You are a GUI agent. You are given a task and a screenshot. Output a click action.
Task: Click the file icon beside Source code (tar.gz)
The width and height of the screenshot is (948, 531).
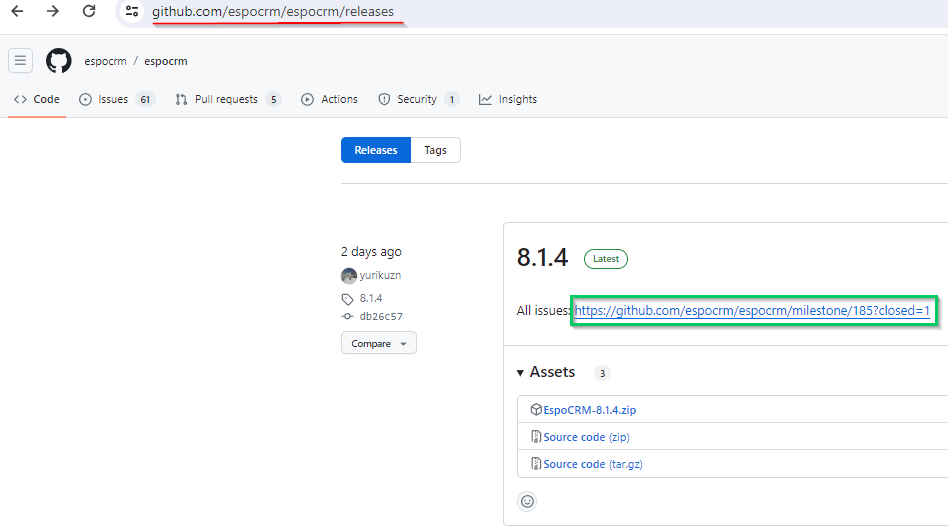click(x=536, y=464)
